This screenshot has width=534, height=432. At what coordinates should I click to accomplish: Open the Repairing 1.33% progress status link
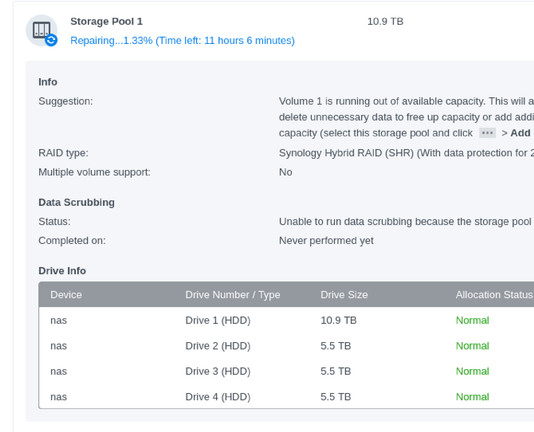coord(182,41)
